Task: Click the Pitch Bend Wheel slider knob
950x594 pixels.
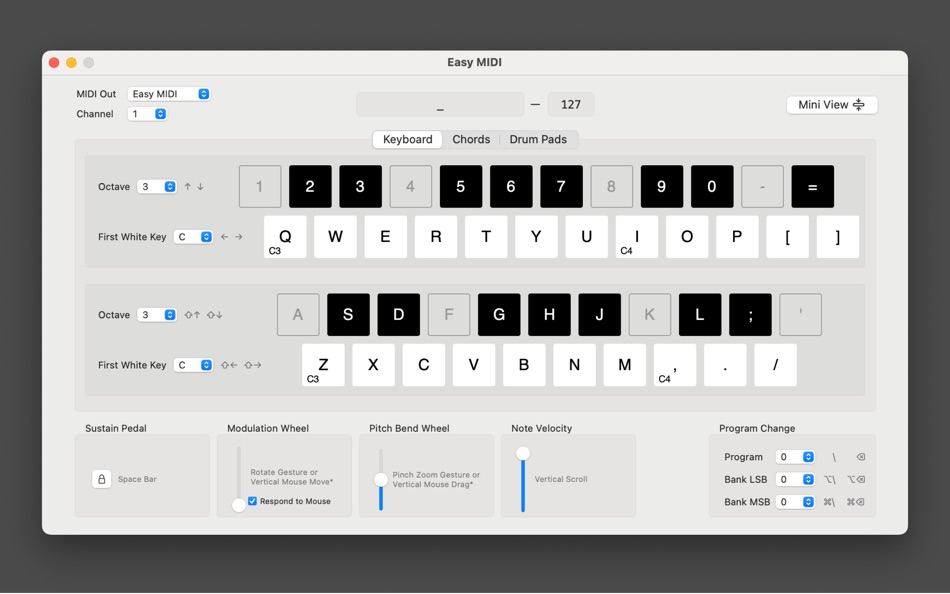Action: pos(380,479)
